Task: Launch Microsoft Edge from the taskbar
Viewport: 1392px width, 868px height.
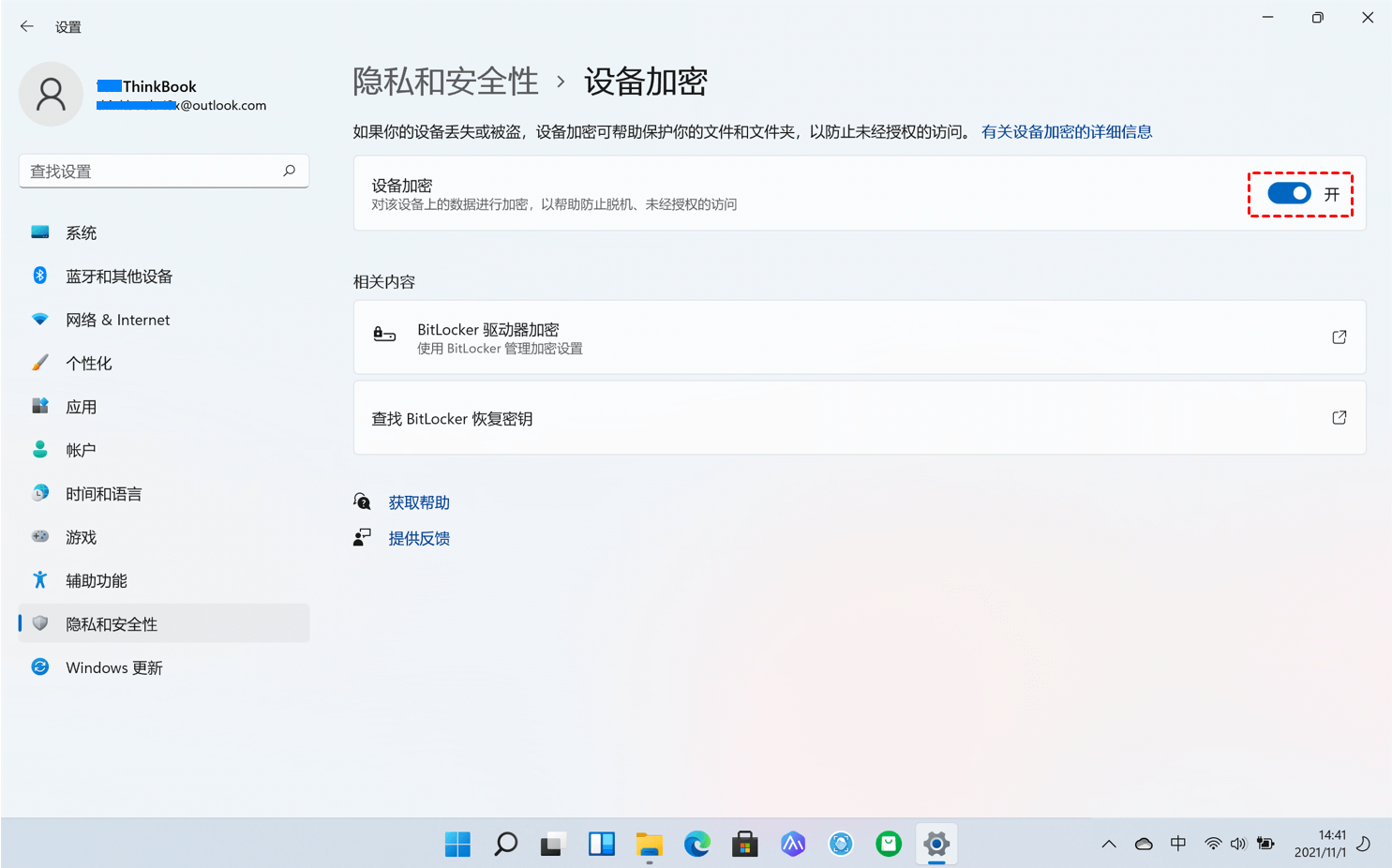Action: [696, 844]
